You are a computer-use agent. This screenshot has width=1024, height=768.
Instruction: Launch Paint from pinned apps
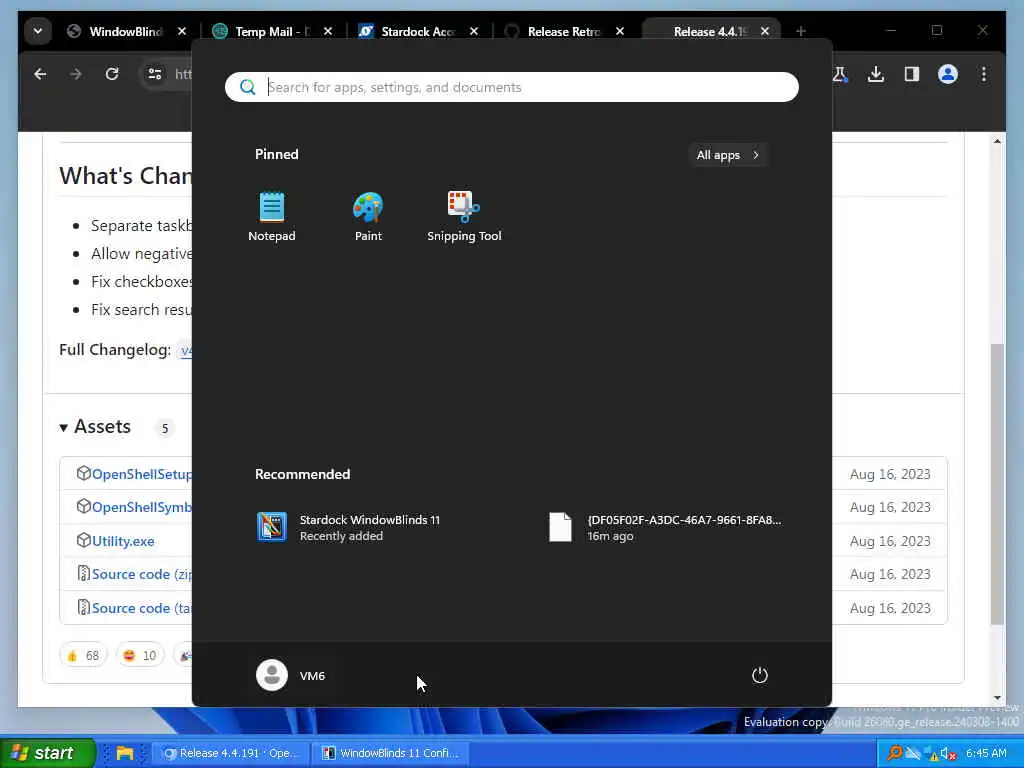(368, 216)
